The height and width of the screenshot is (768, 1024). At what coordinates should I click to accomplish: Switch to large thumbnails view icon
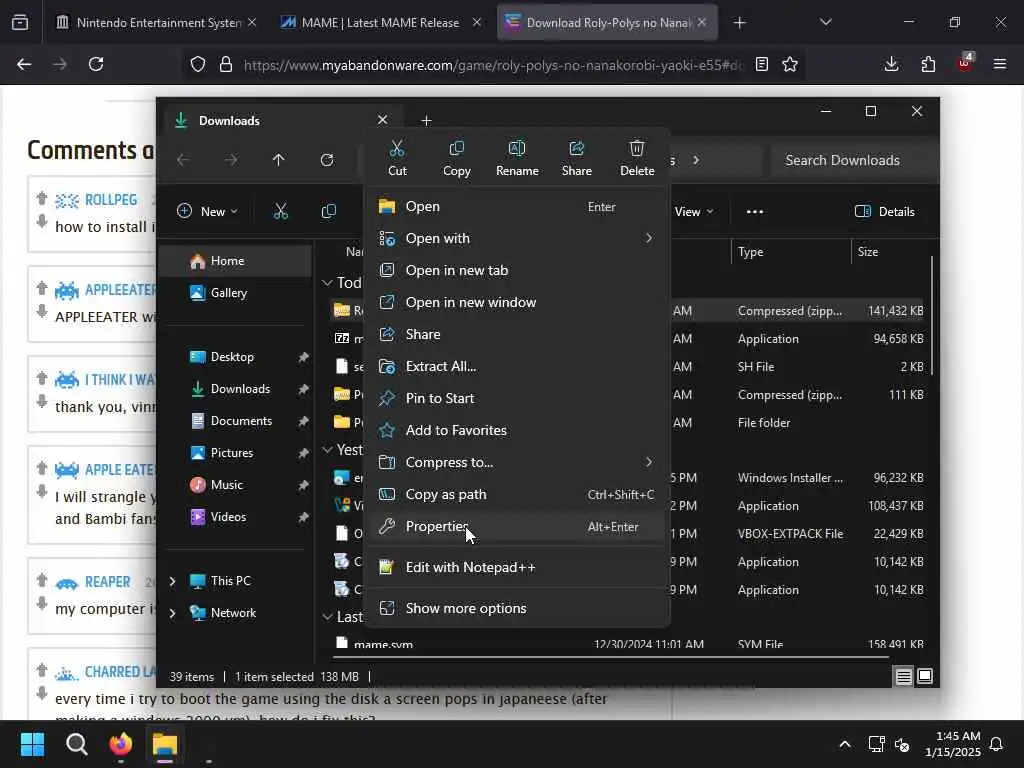click(925, 677)
